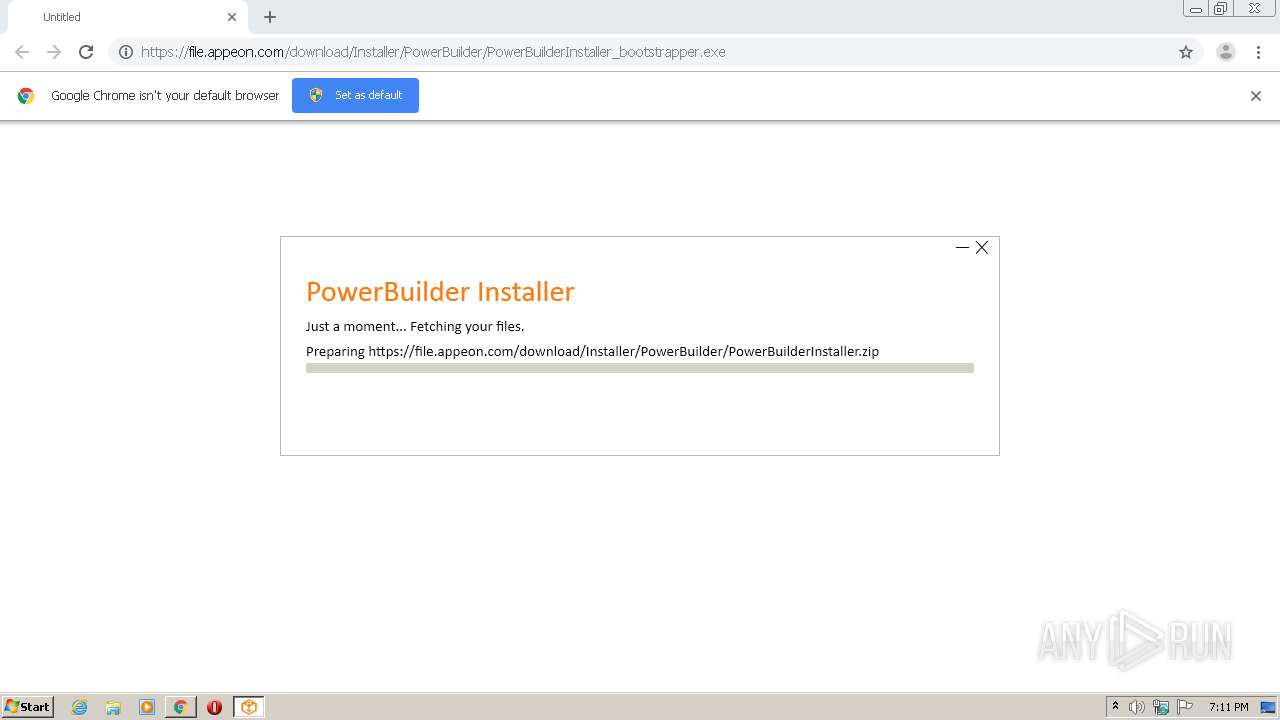Minimize the Chrome browser window

1196,9
